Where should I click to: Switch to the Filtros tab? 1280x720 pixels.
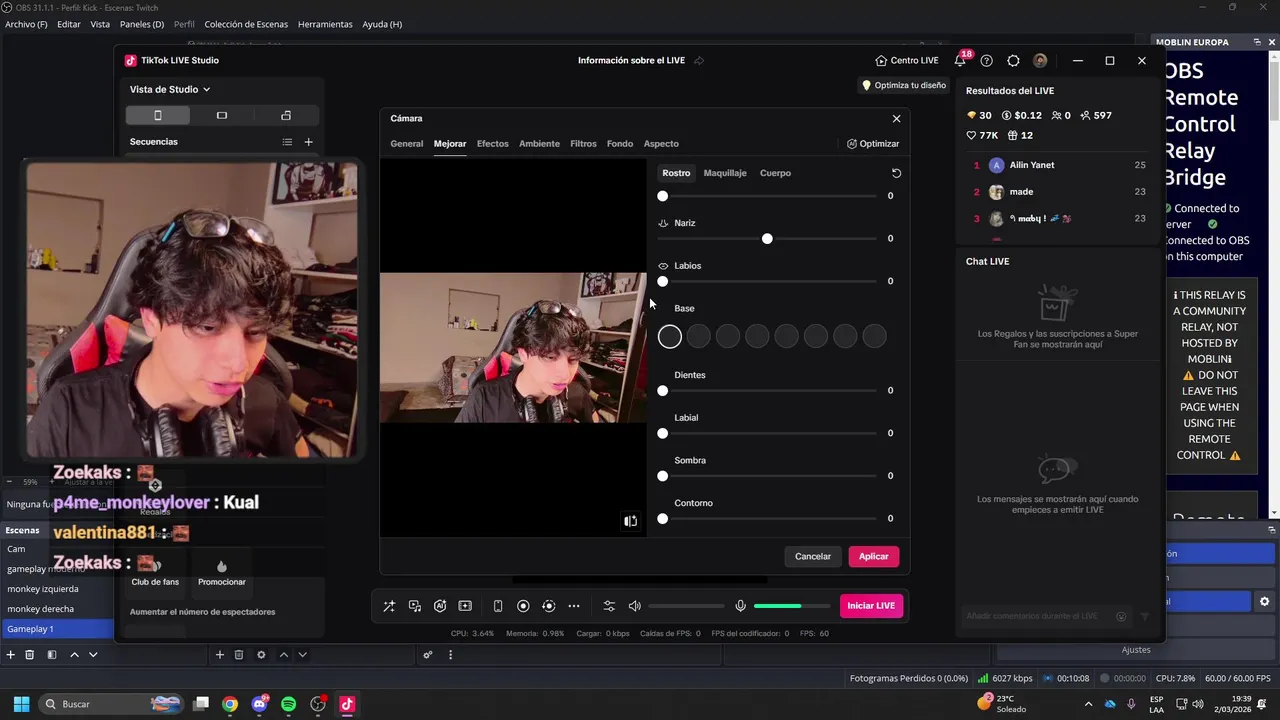(x=583, y=144)
